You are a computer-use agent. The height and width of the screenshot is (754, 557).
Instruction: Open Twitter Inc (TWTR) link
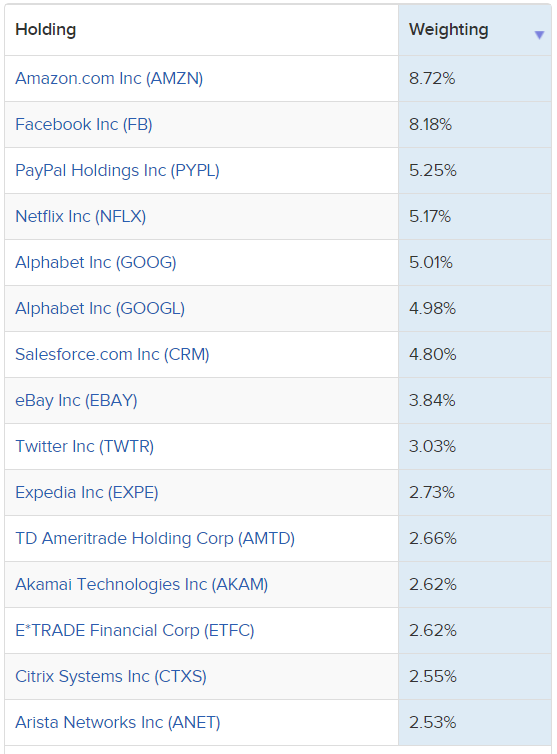85,446
